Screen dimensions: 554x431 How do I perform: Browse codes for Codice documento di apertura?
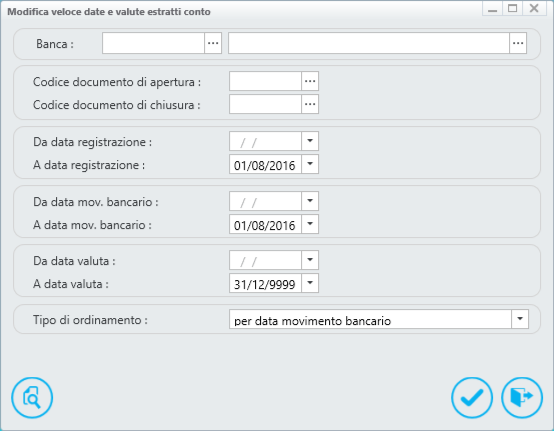pyautogui.click(x=310, y=81)
